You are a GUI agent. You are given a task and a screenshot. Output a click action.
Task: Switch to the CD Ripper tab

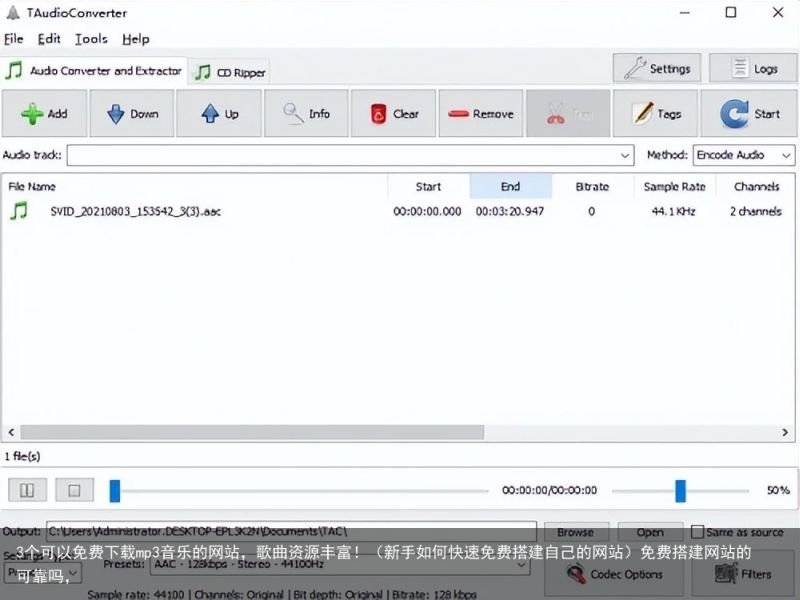click(231, 72)
